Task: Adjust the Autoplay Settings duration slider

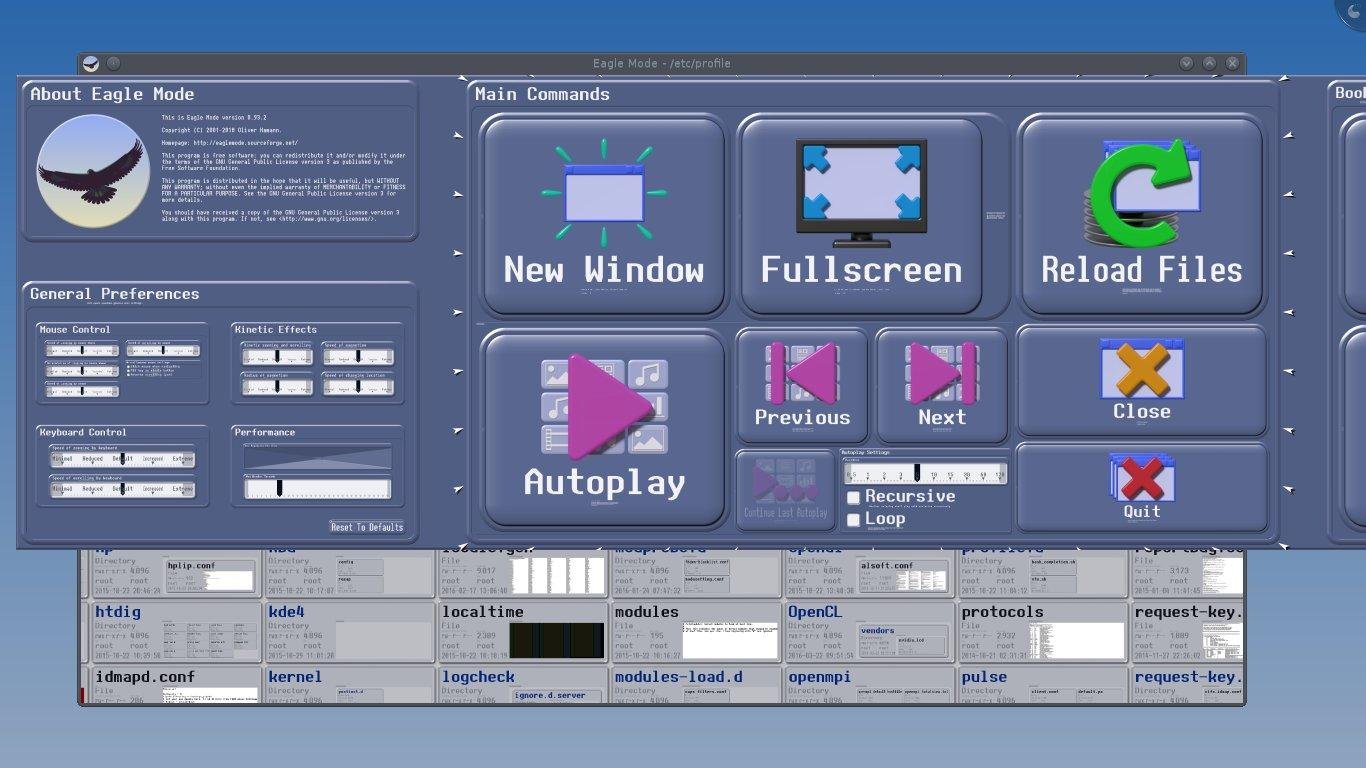Action: point(925,474)
